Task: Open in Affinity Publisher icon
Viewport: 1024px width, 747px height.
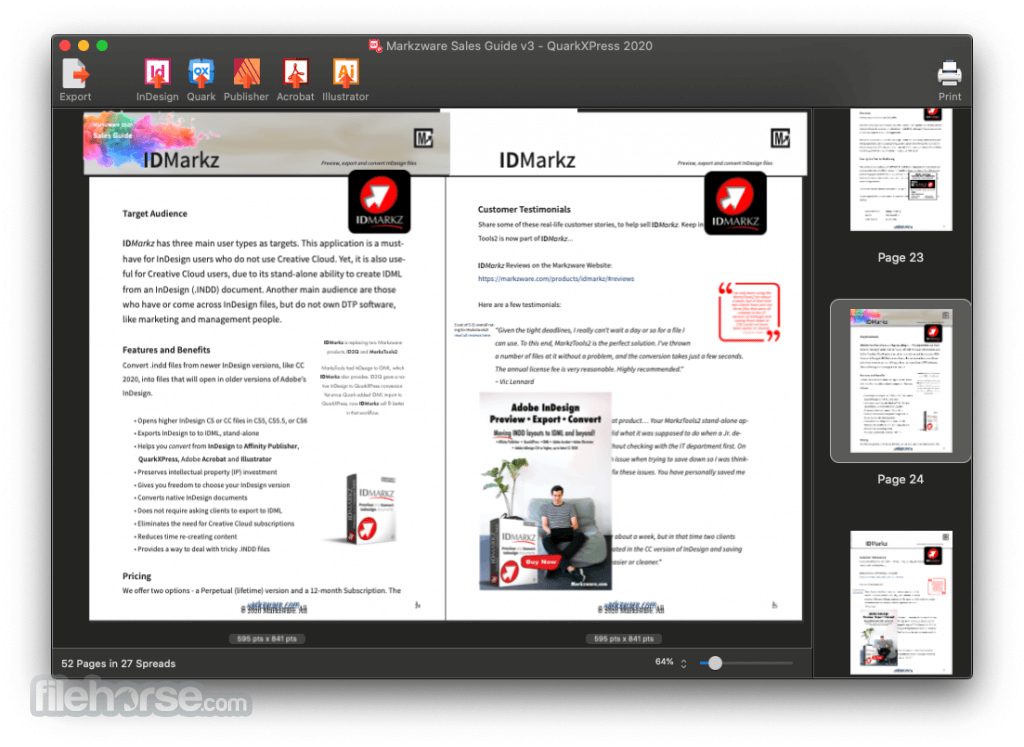Action: pyautogui.click(x=246, y=73)
